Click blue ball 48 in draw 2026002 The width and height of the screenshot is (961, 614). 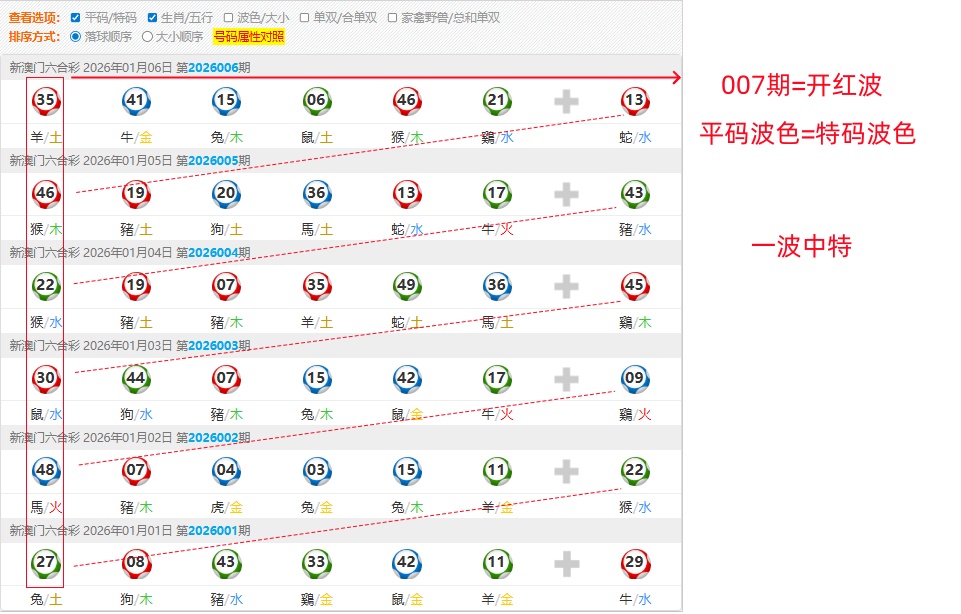click(x=45, y=471)
